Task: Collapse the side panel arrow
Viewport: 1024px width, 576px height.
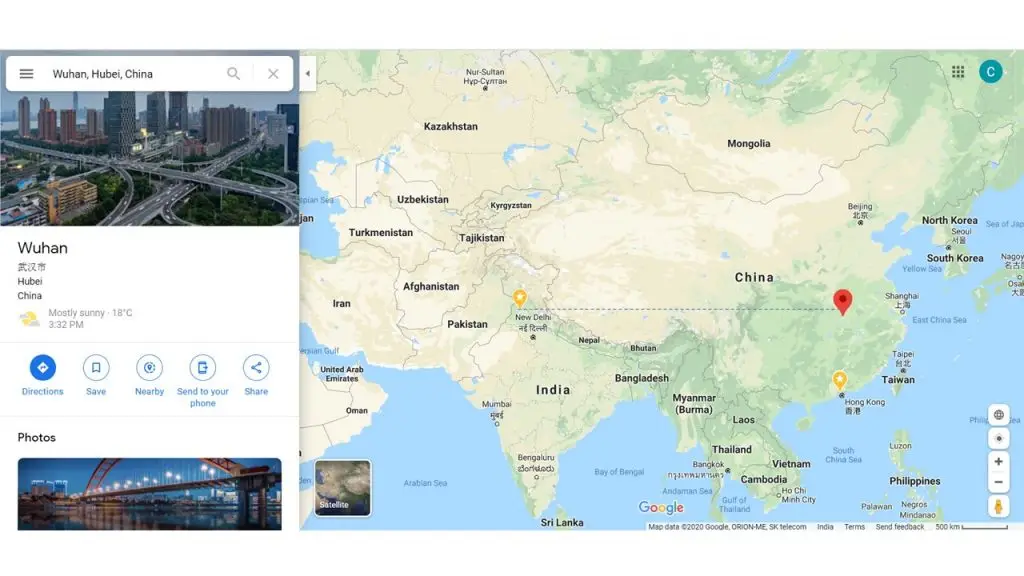Action: tap(307, 73)
